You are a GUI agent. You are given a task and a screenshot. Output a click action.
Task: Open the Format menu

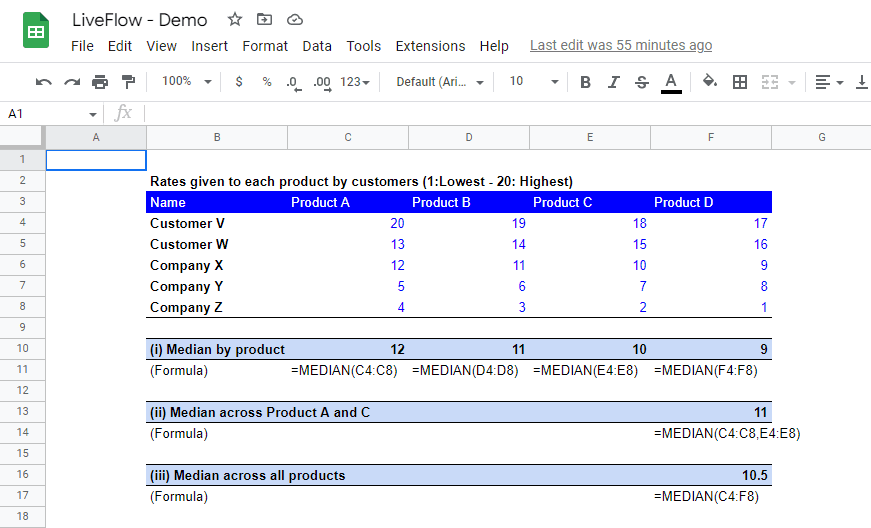(x=265, y=46)
